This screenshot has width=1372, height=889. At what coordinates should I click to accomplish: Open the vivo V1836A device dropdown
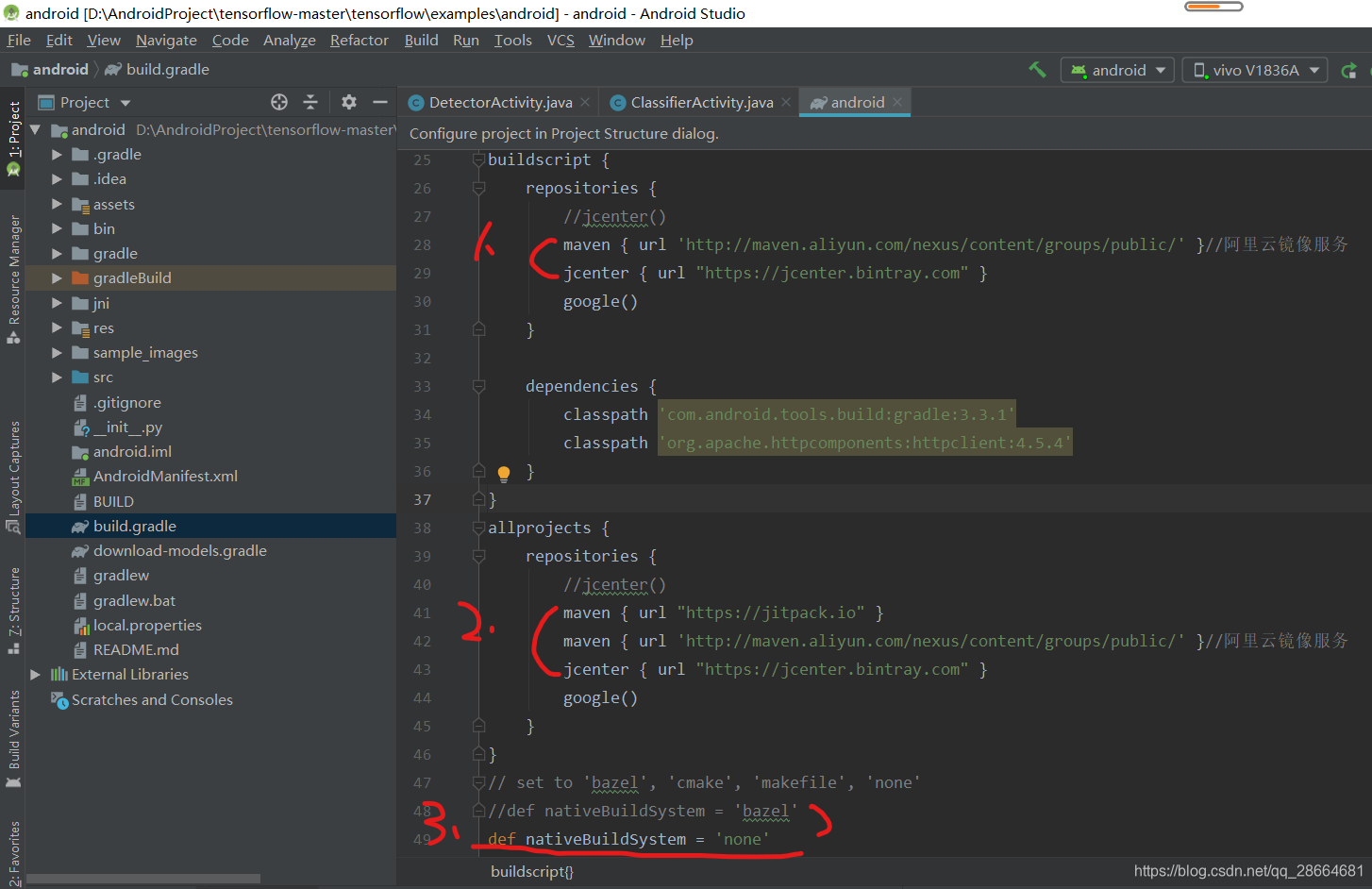[1255, 70]
